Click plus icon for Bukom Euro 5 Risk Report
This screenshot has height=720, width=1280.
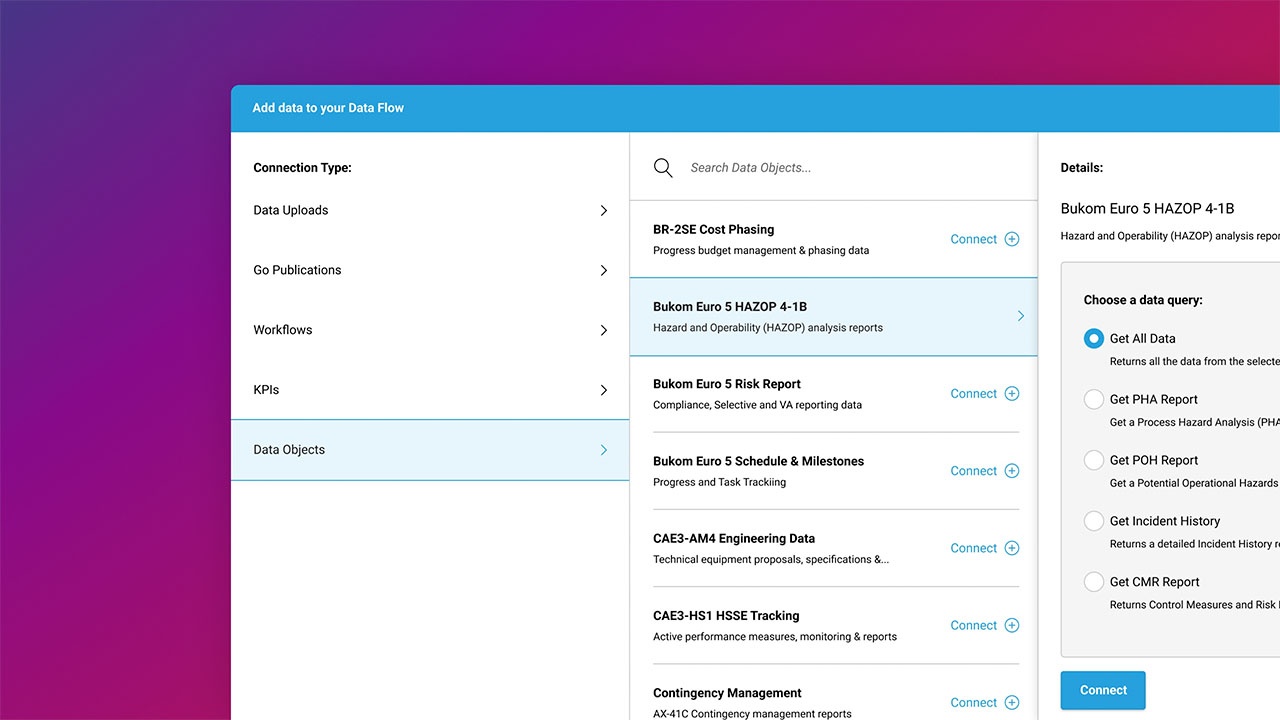click(1012, 394)
